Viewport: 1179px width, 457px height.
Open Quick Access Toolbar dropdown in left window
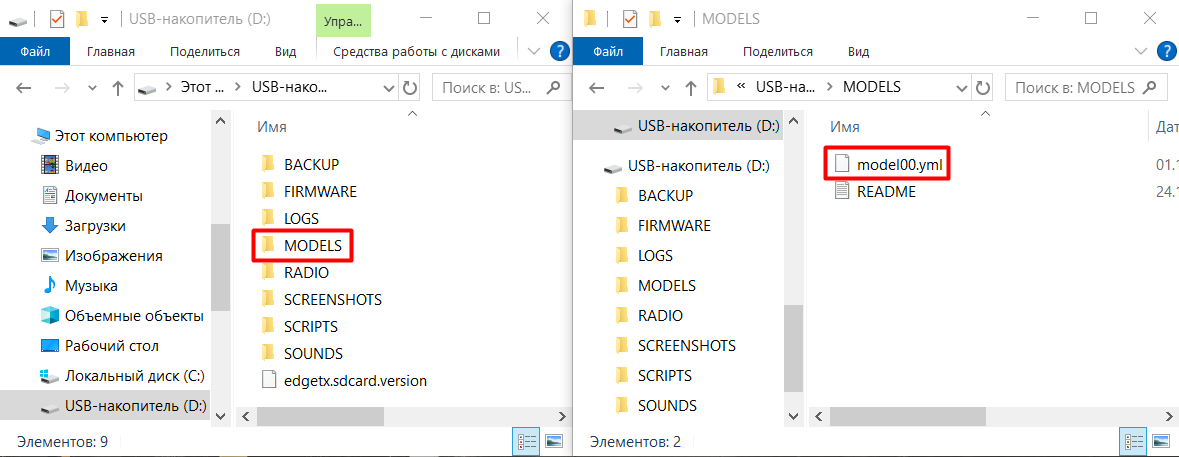tap(104, 18)
